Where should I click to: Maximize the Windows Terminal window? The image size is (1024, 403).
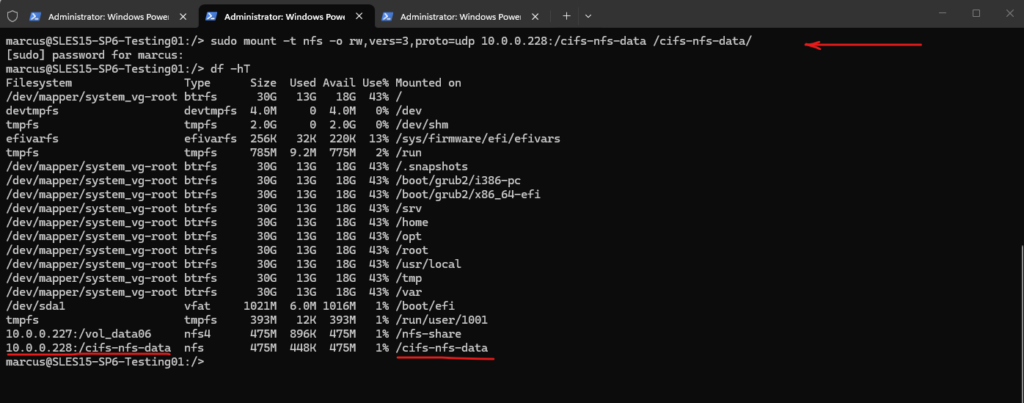coord(976,13)
